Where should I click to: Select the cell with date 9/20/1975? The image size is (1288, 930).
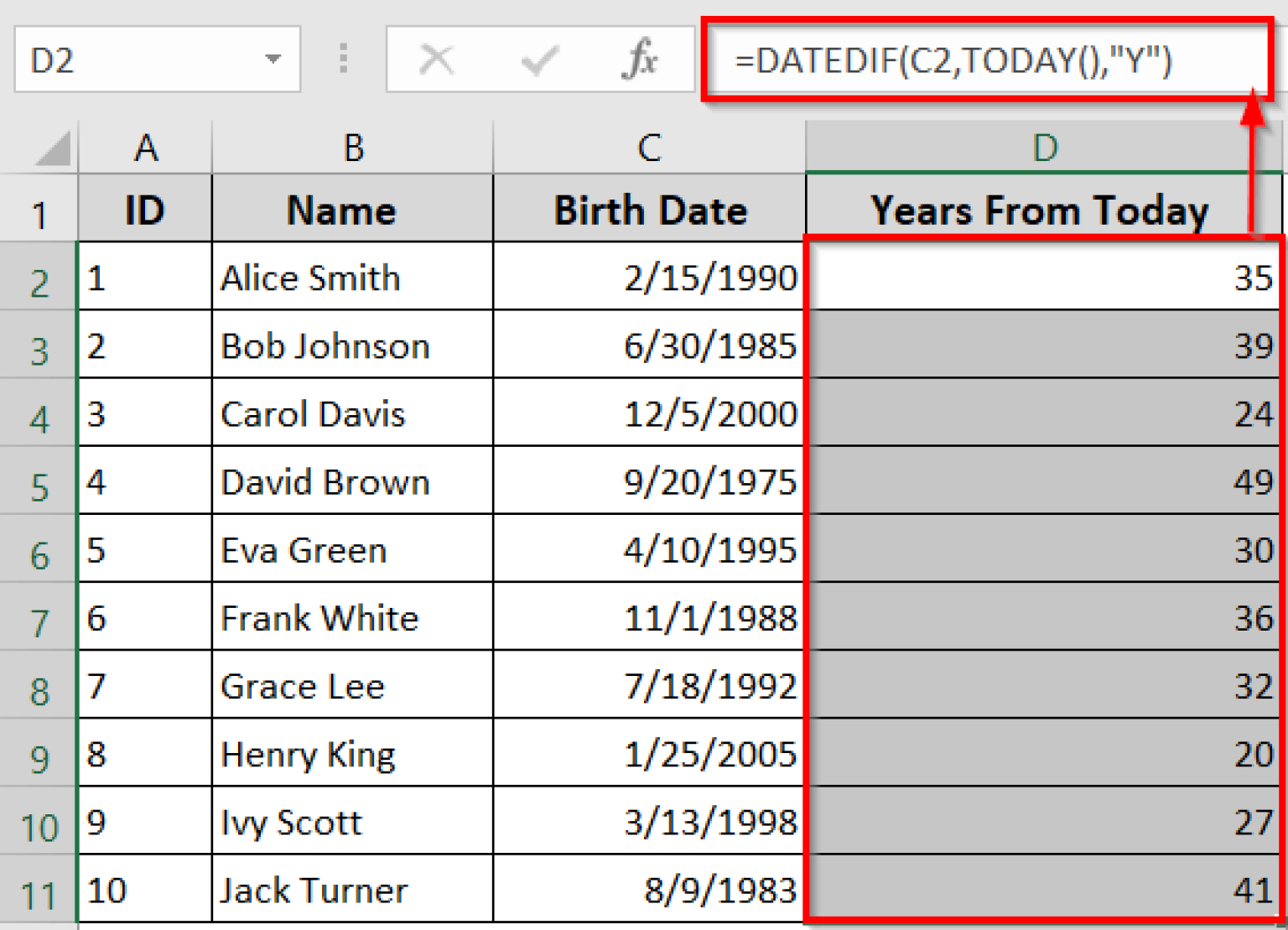(649, 481)
